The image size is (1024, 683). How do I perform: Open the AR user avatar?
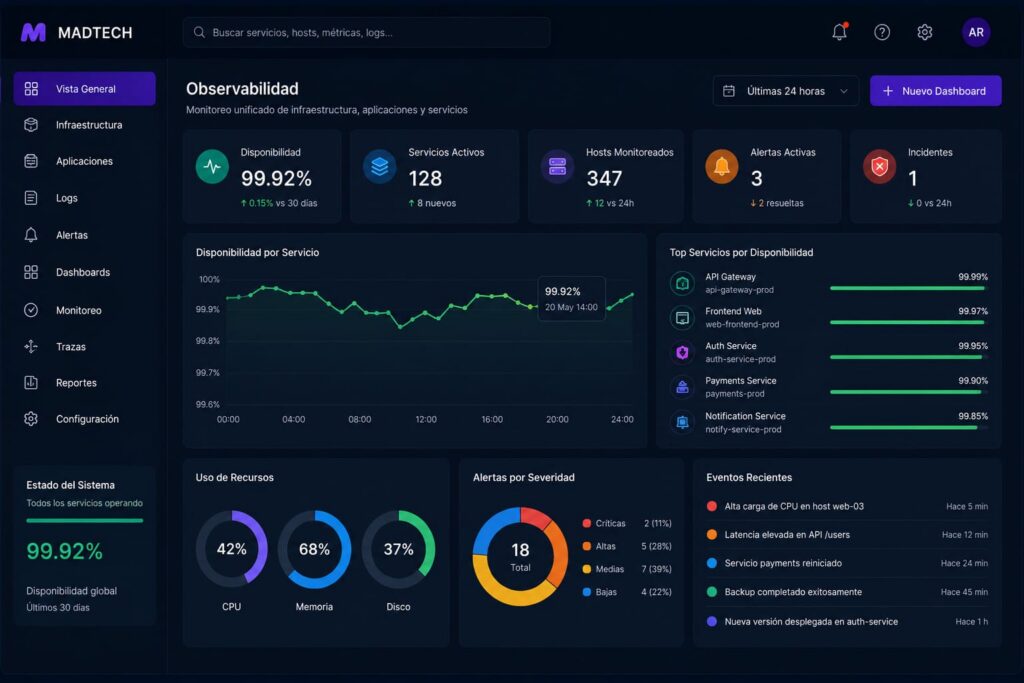[x=976, y=32]
